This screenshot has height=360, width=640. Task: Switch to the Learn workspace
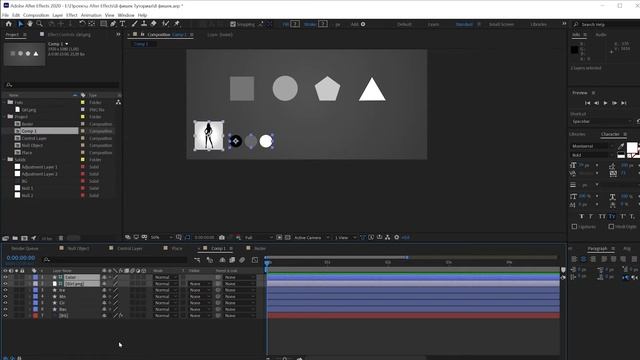(433, 24)
